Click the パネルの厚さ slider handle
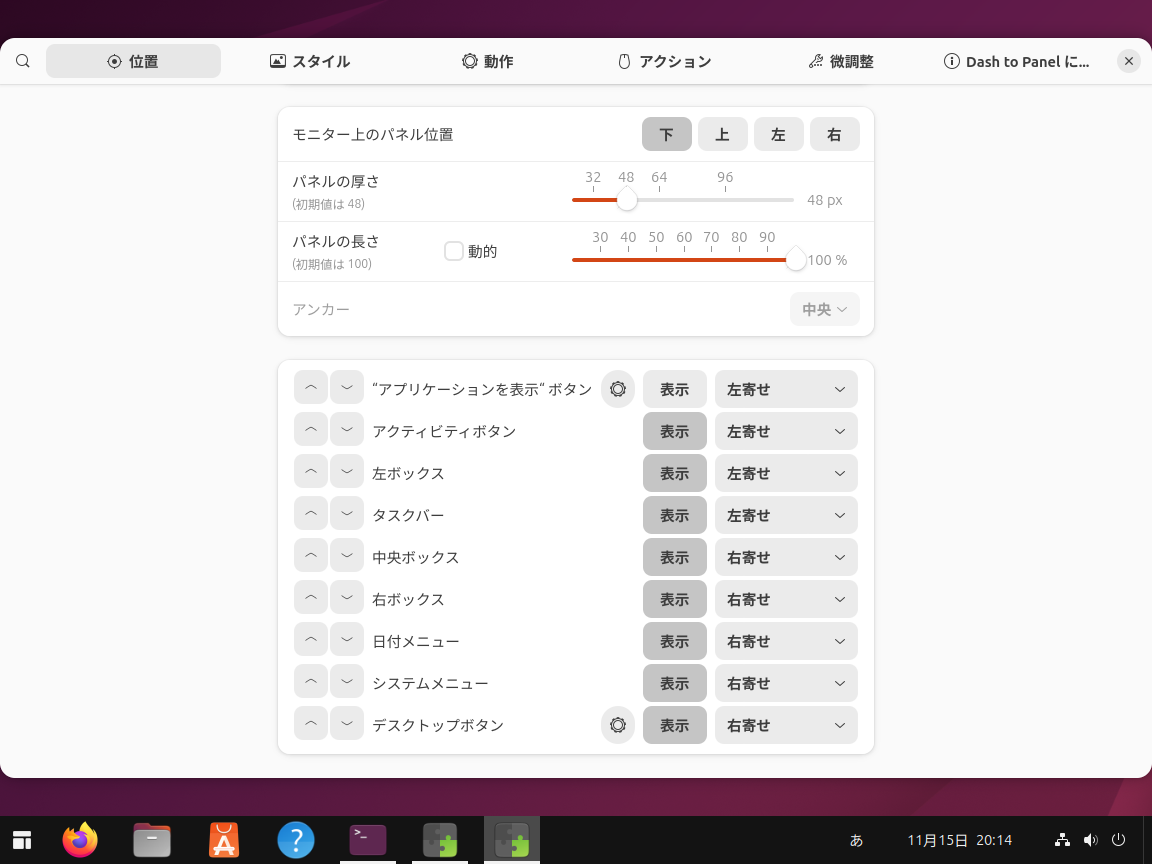 [x=627, y=200]
